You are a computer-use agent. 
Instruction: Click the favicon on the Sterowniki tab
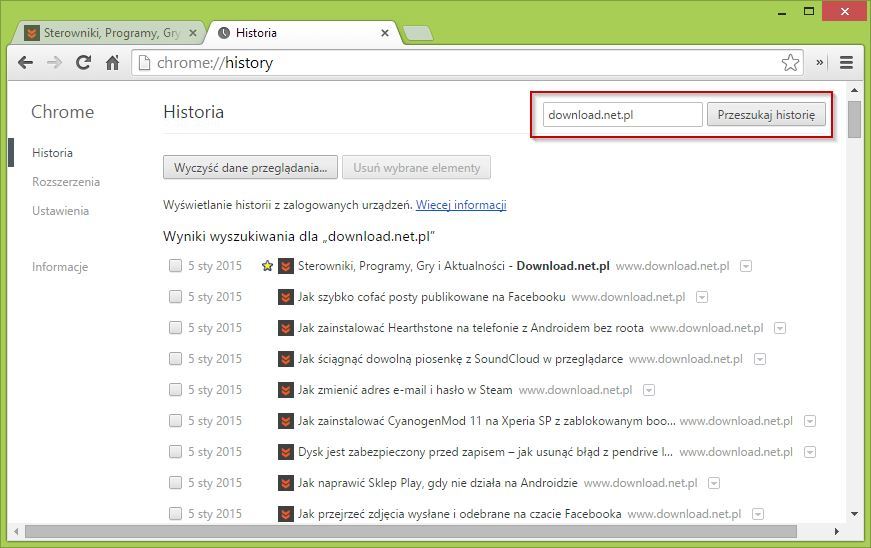coord(32,33)
